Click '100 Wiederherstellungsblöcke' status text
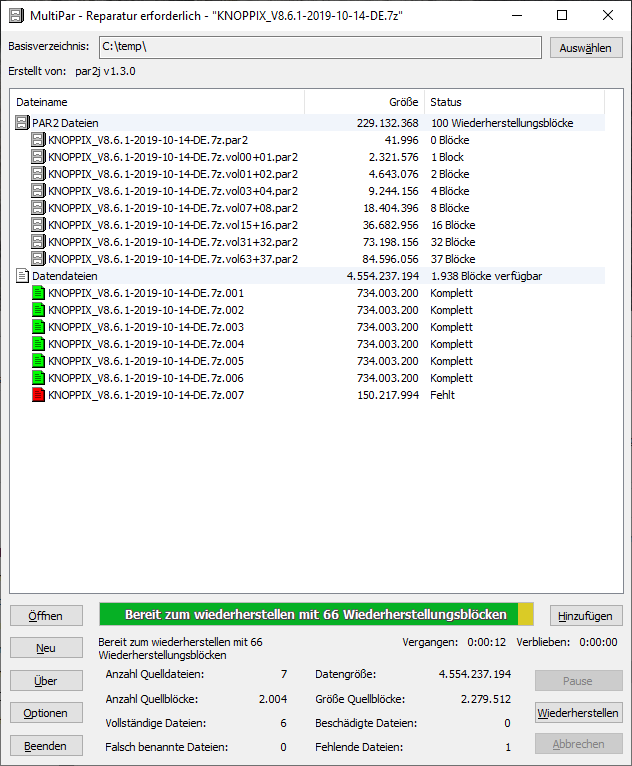 coord(502,123)
